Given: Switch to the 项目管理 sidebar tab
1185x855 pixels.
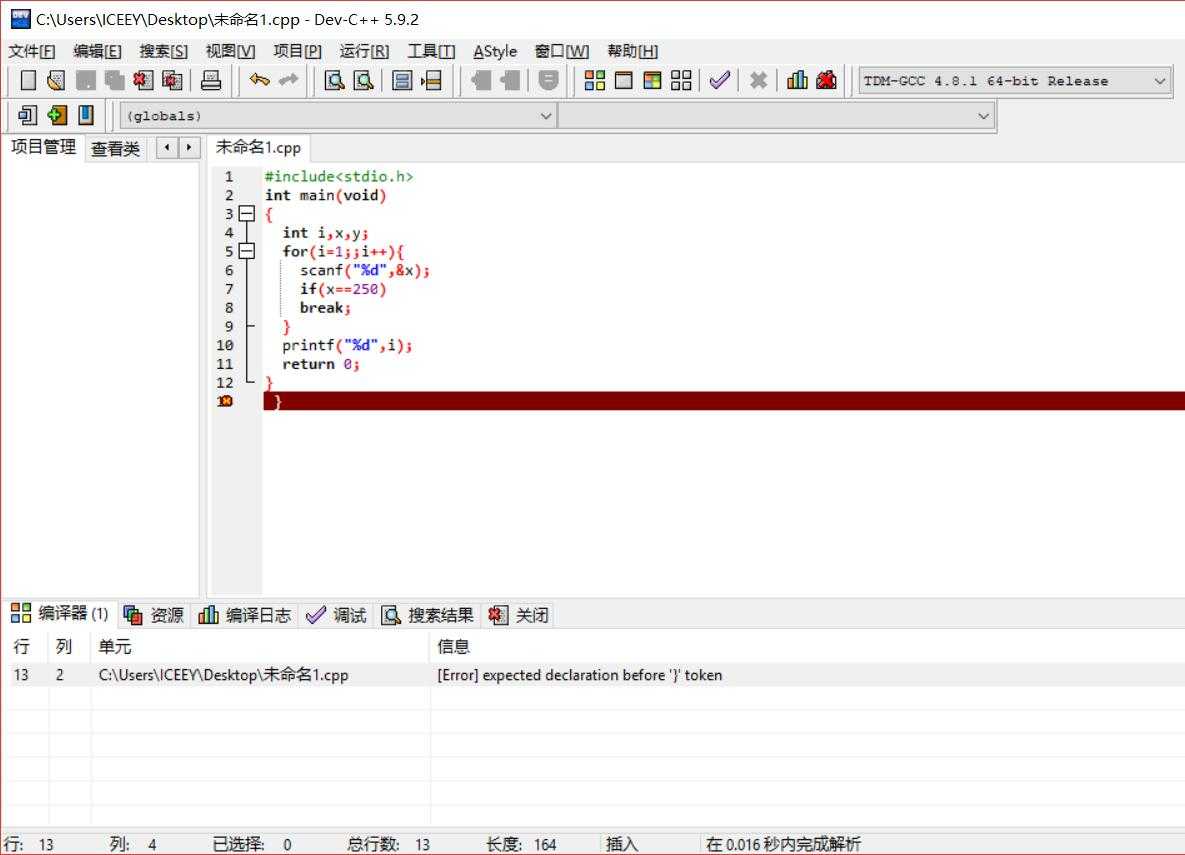Looking at the screenshot, I should 43,147.
